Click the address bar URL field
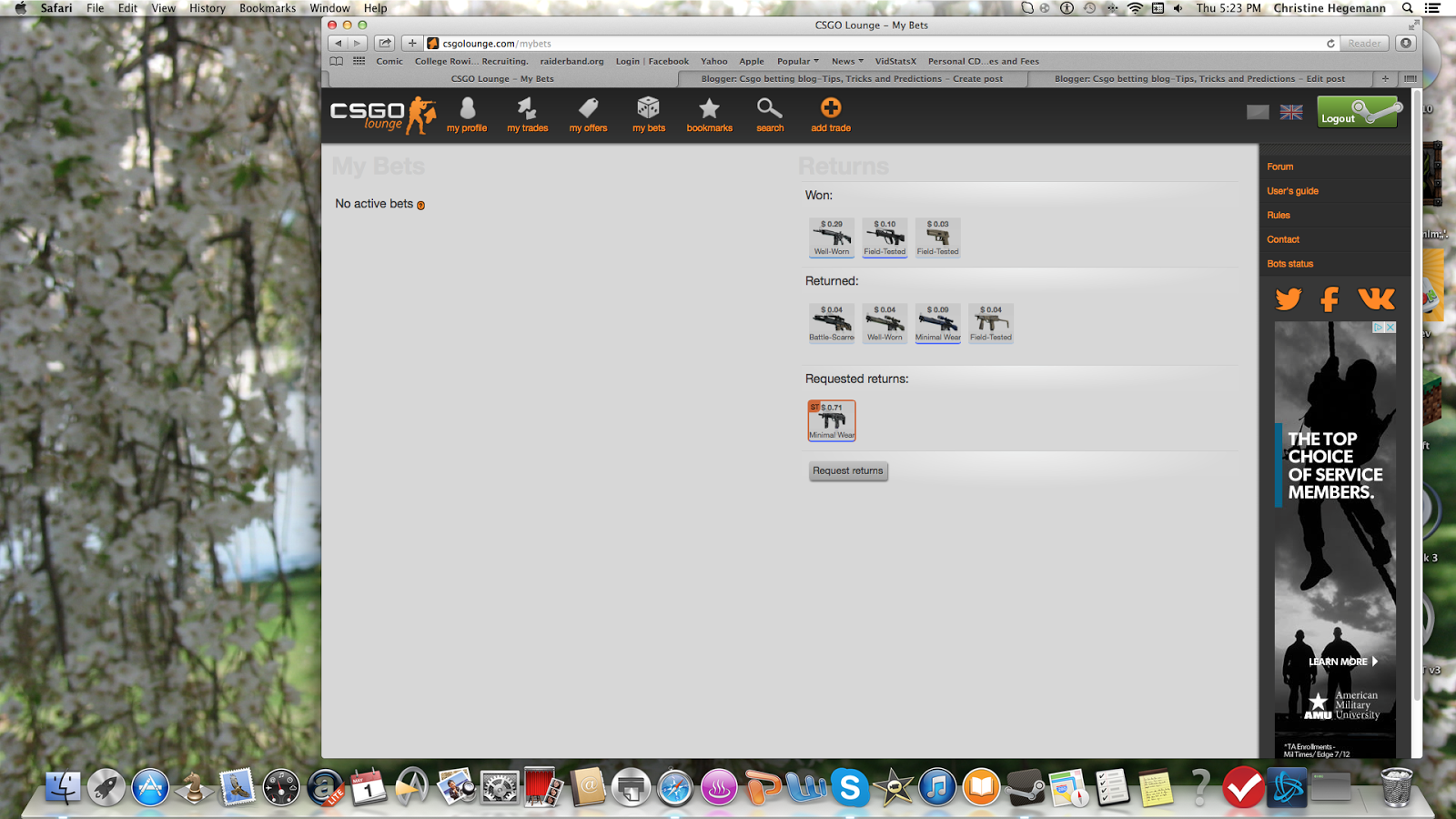 point(874,43)
